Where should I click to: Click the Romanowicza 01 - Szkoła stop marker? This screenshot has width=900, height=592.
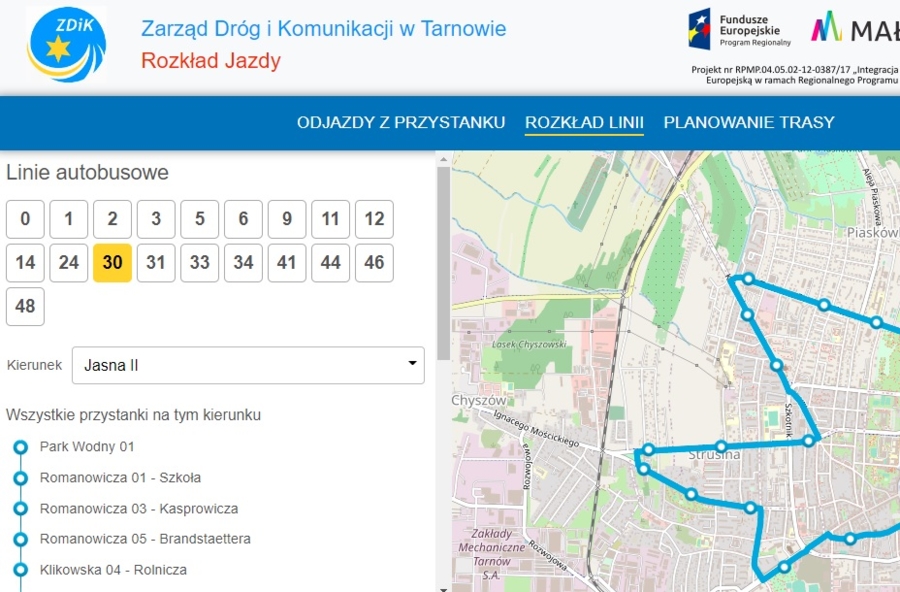[x=20, y=478]
